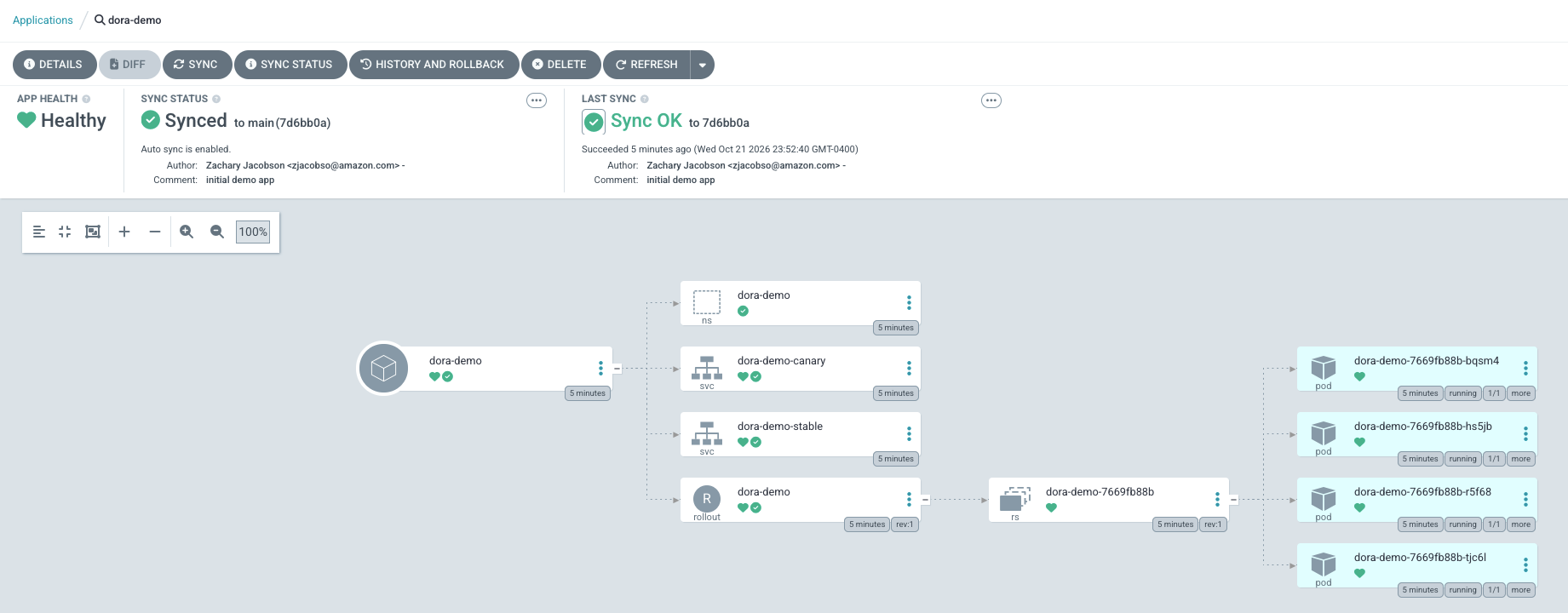1568x613 pixels.
Task: Click the zoom in magnifier icon
Action: (187, 232)
